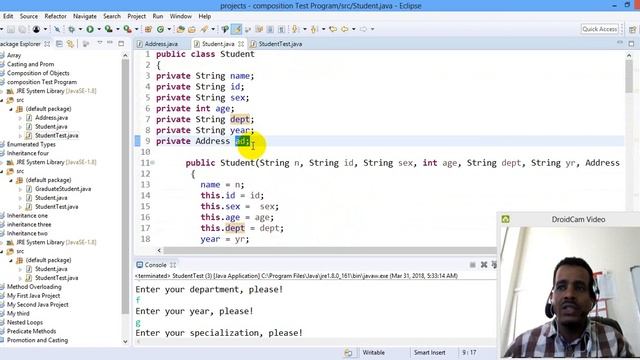Click the Quick Access field
The height and width of the screenshot is (360, 640).
tap(600, 29)
